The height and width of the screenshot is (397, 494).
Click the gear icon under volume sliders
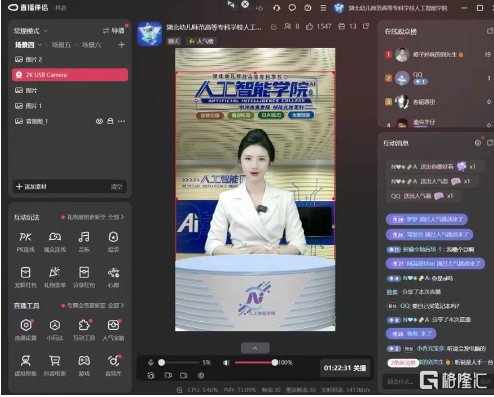(x=201, y=375)
